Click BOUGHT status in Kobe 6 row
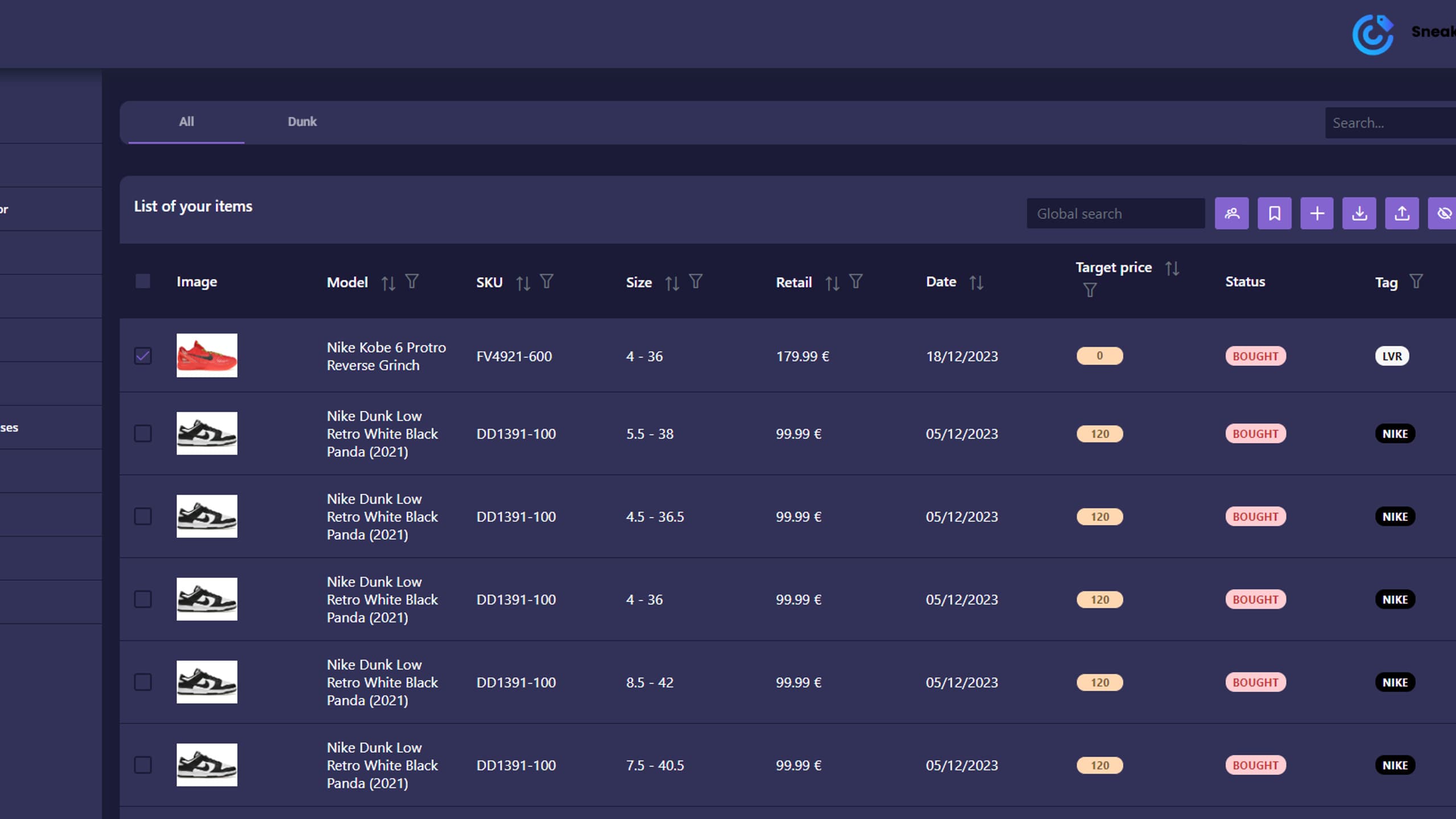This screenshot has height=819, width=1456. (1255, 356)
